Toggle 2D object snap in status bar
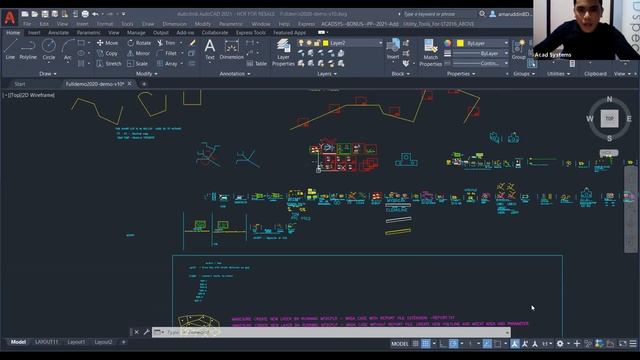Screen dimensions: 640x360 coord(498,344)
